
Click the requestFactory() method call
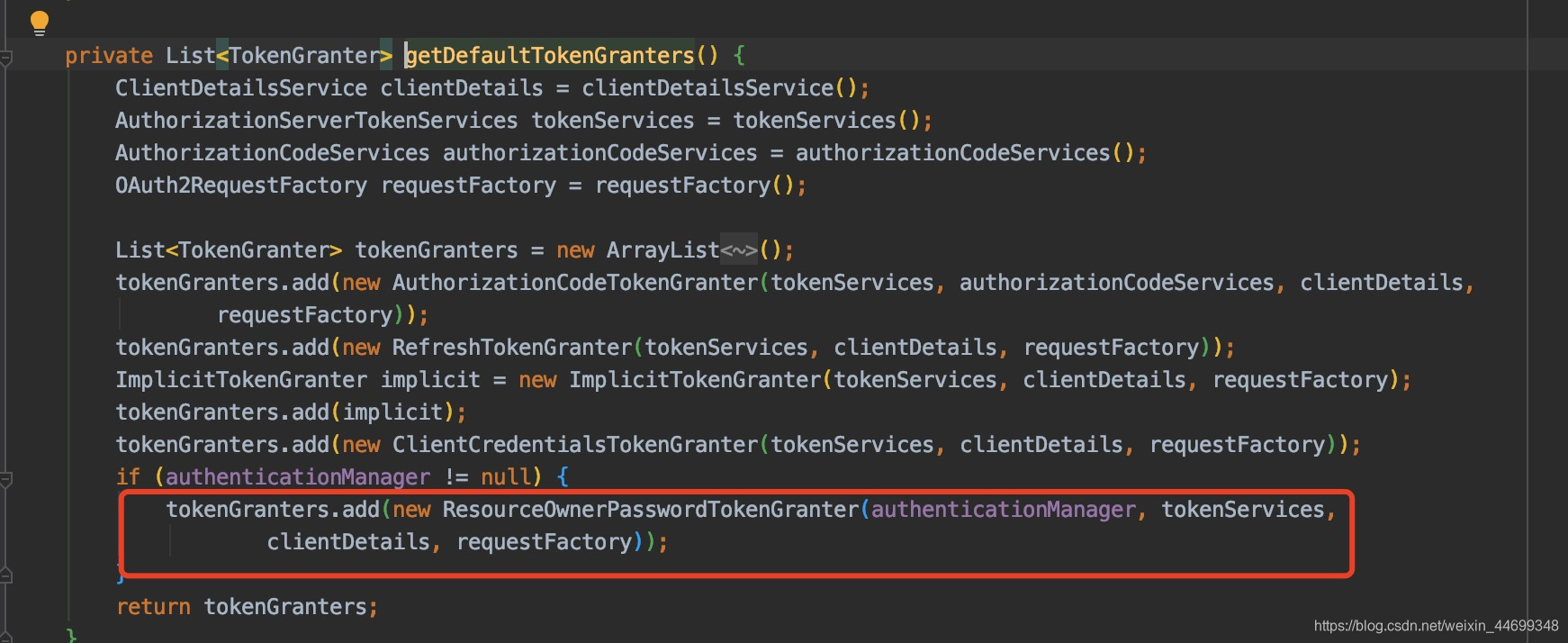pos(695,186)
